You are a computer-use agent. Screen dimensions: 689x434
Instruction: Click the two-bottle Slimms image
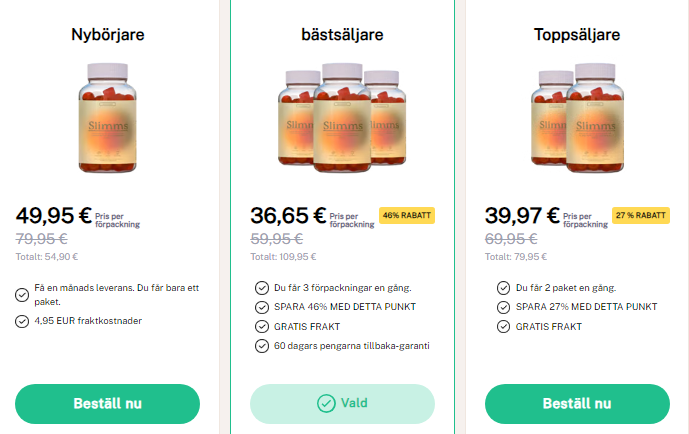[577, 118]
